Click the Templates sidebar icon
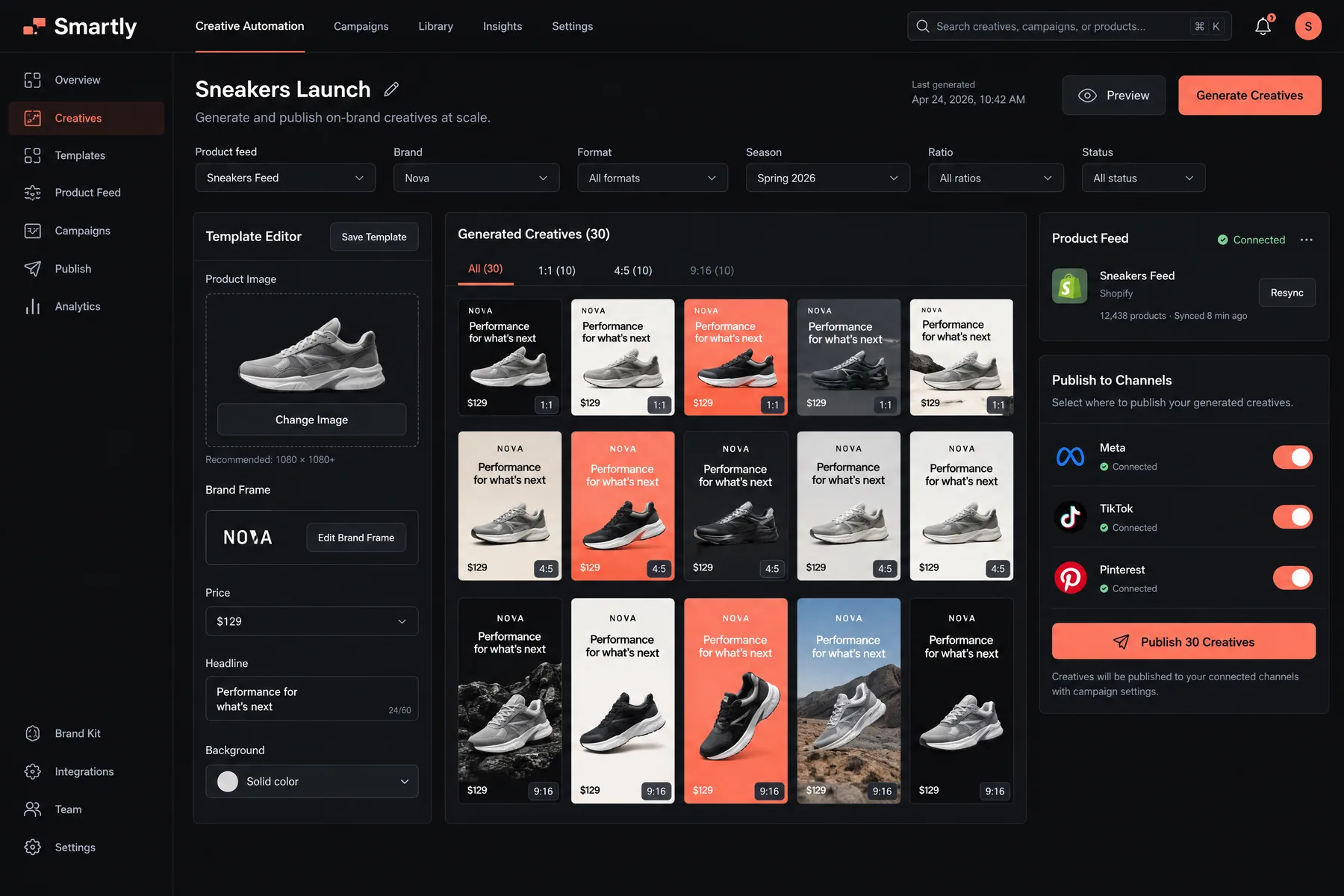 coord(33,155)
